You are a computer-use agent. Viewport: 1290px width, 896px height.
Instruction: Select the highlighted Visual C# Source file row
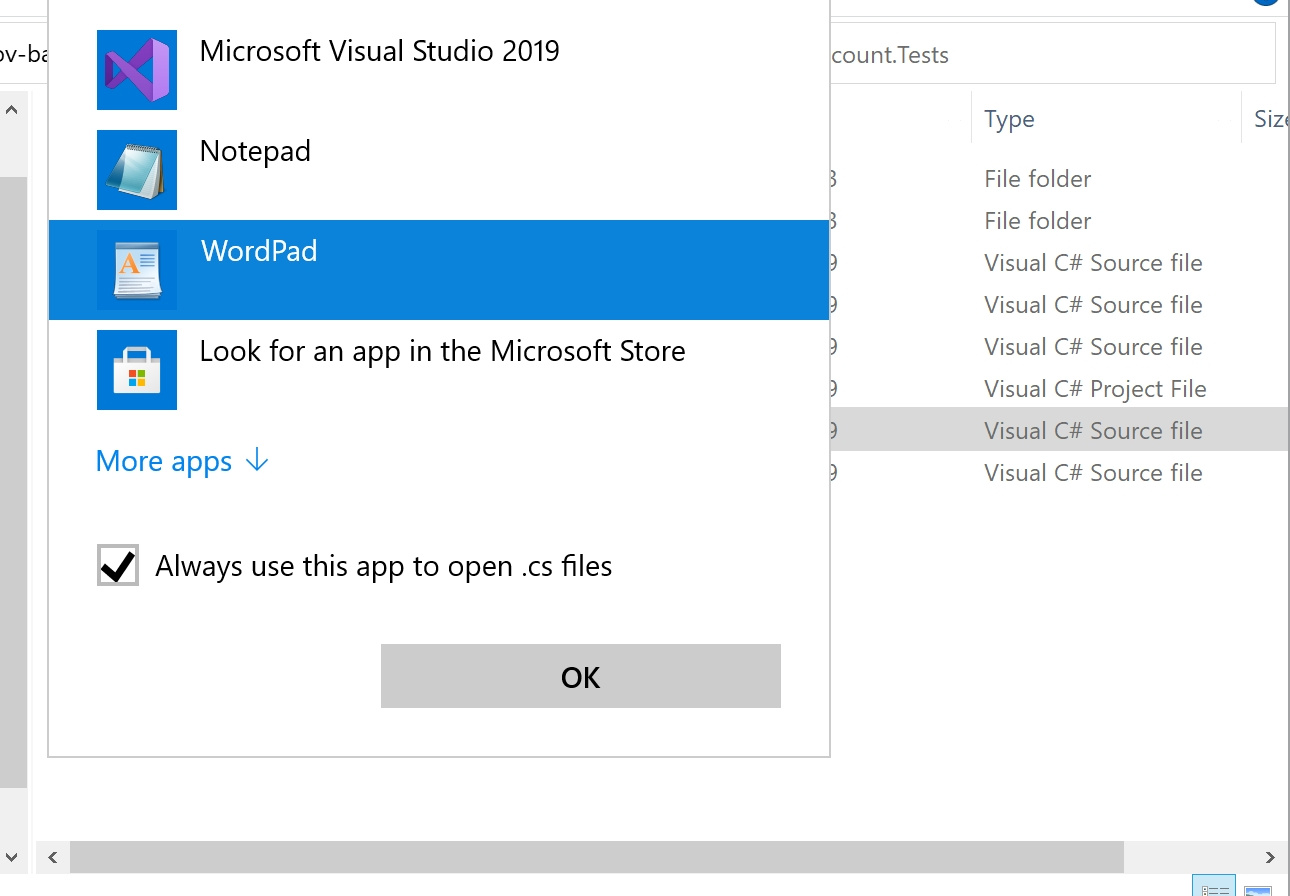1060,431
